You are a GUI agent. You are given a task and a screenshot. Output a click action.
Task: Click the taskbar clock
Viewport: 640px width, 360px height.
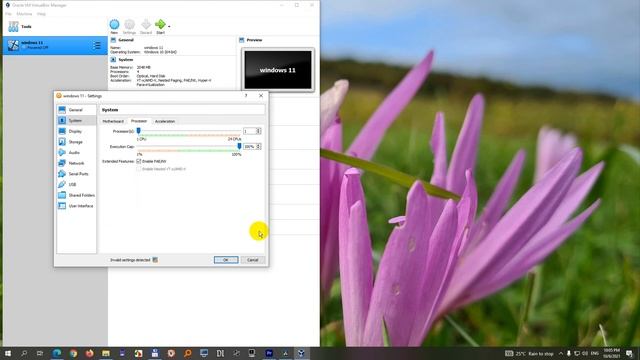(x=611, y=353)
